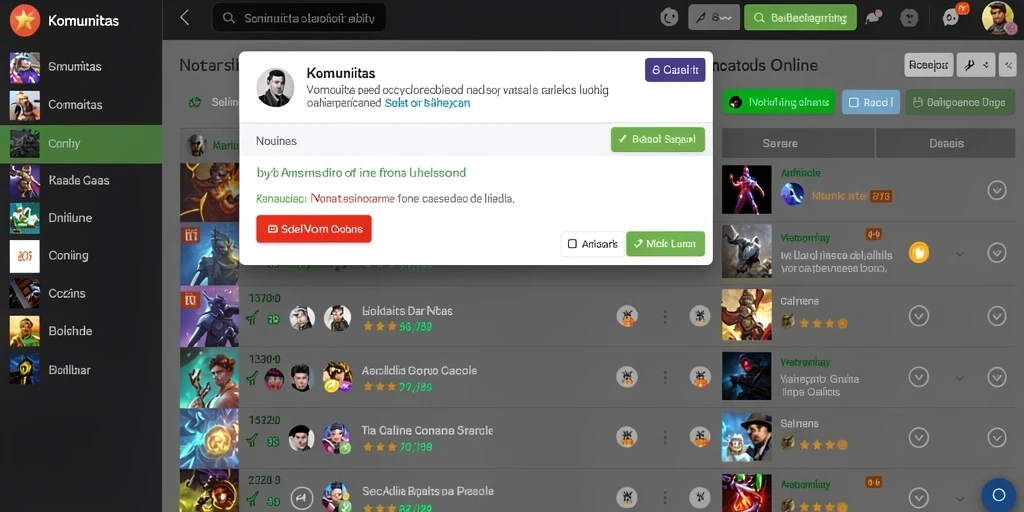Click the collapse double-arrow button near Rceepx
The height and width of the screenshot is (512, 1024).
(1008, 65)
